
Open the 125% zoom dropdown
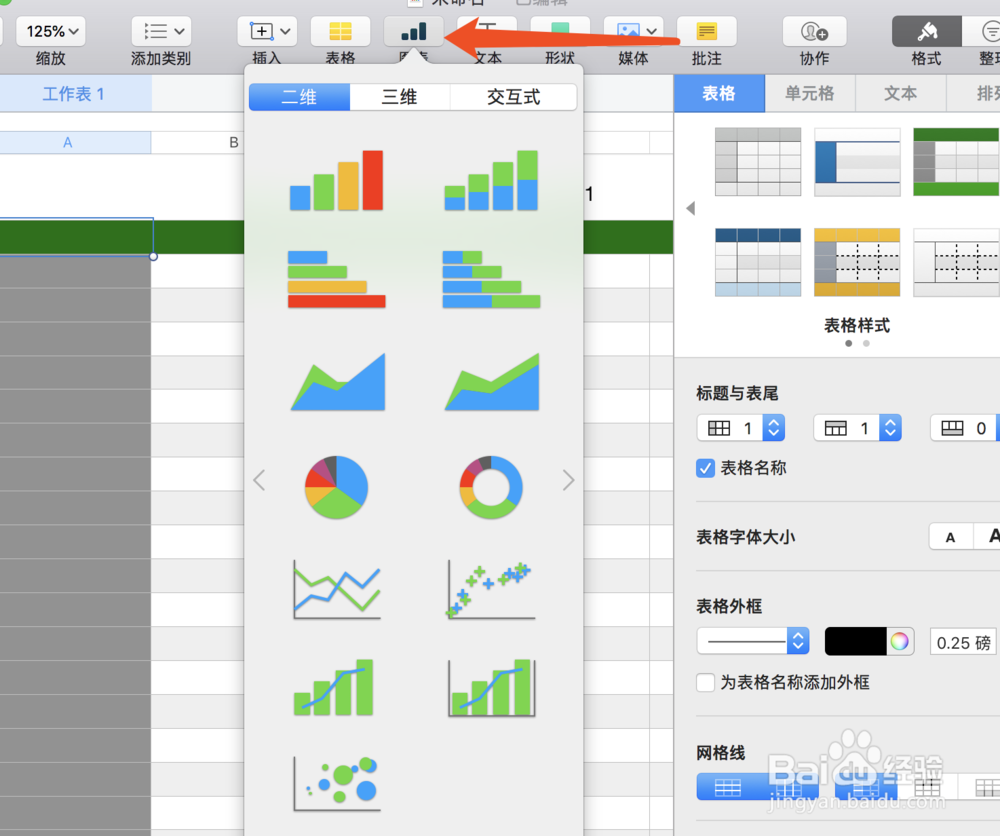[51, 31]
